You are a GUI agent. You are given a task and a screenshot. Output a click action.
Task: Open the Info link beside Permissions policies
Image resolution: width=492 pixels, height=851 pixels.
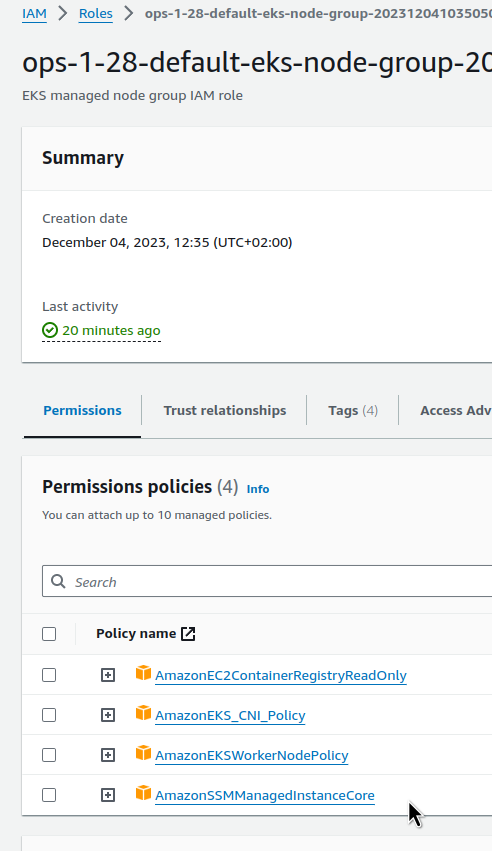click(x=258, y=489)
